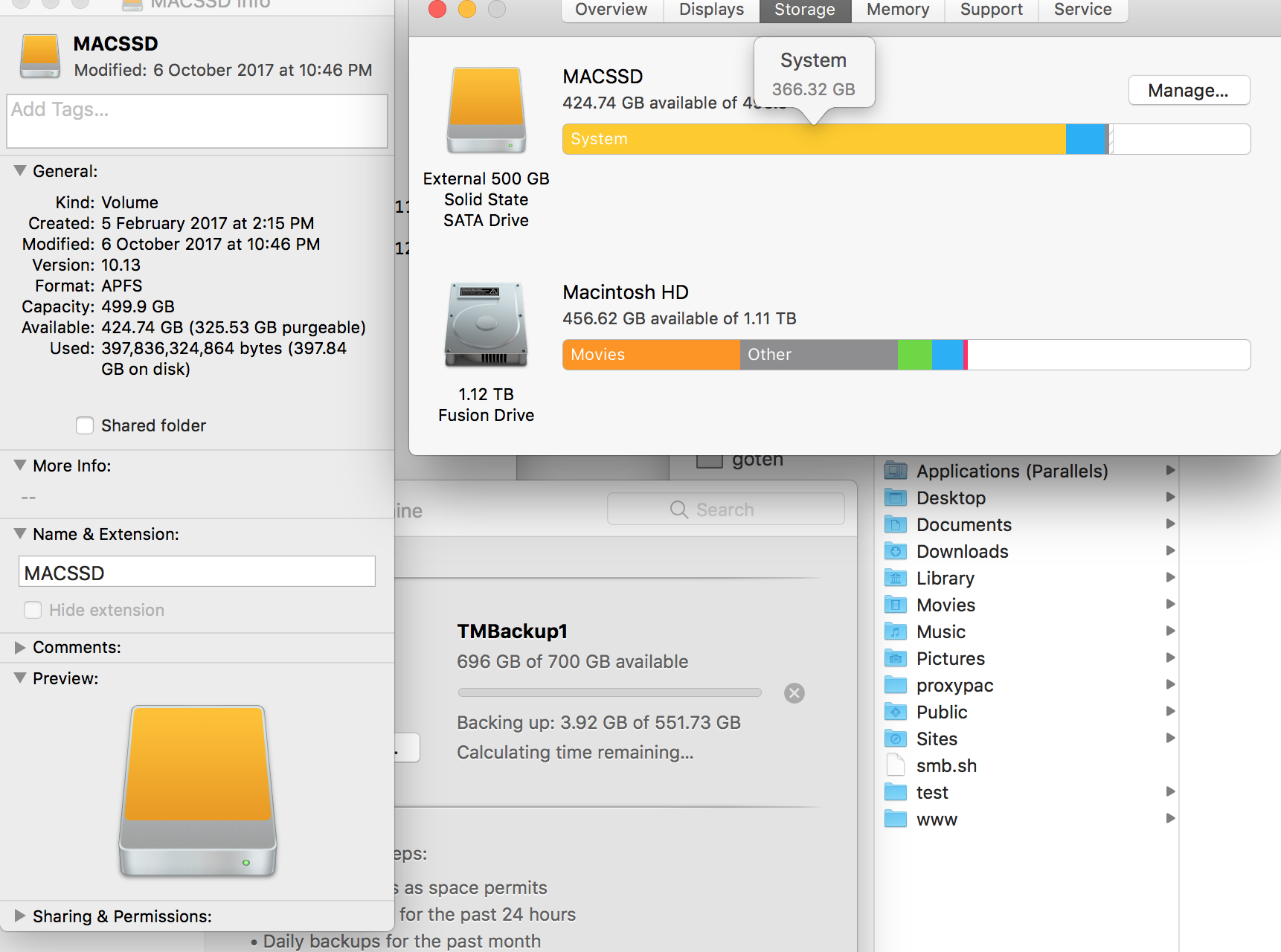1281x952 pixels.
Task: Click the MACSSD orange drive icon in Storage
Action: pyautogui.click(x=487, y=109)
